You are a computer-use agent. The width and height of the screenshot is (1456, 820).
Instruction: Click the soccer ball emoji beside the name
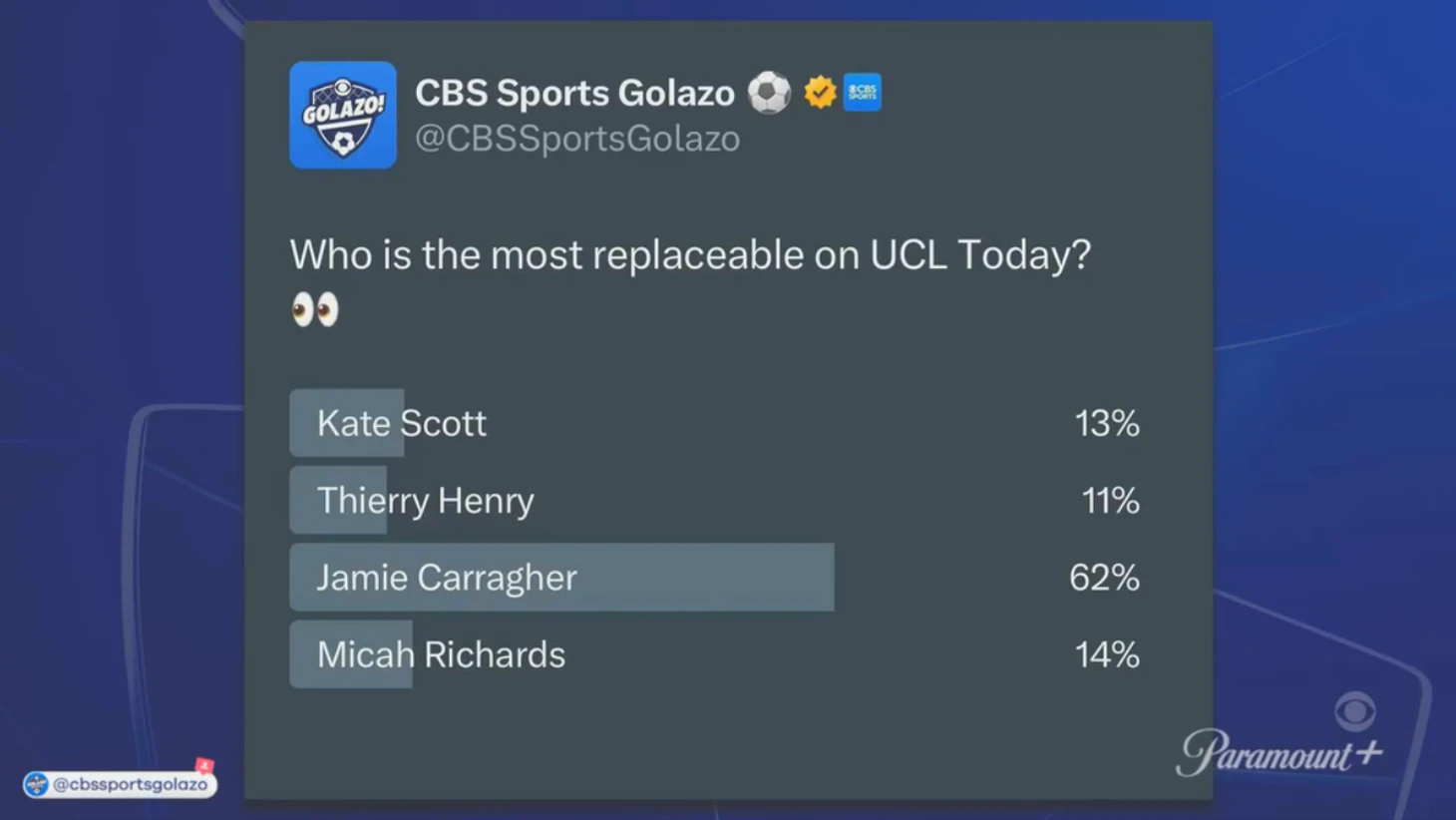point(769,93)
